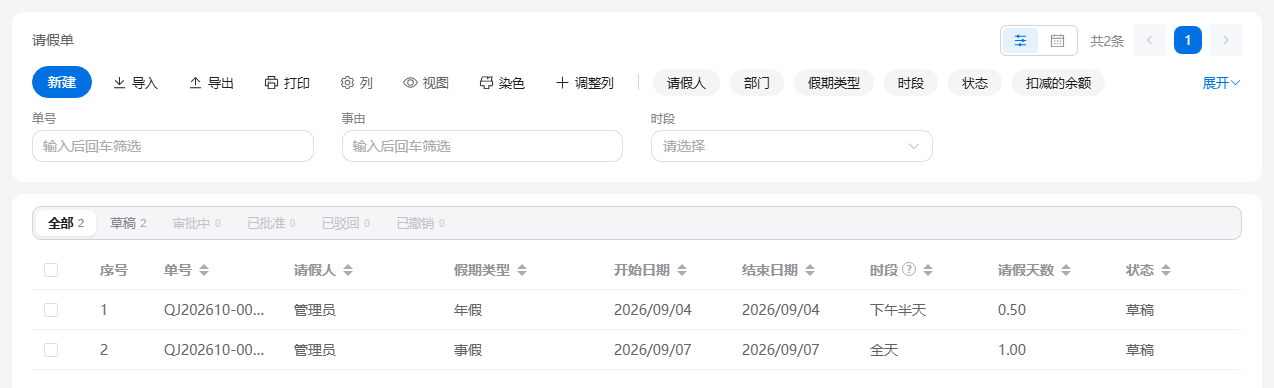Click 年假 cell in row 1
Screen dimensions: 1274x388
[x=468, y=310]
